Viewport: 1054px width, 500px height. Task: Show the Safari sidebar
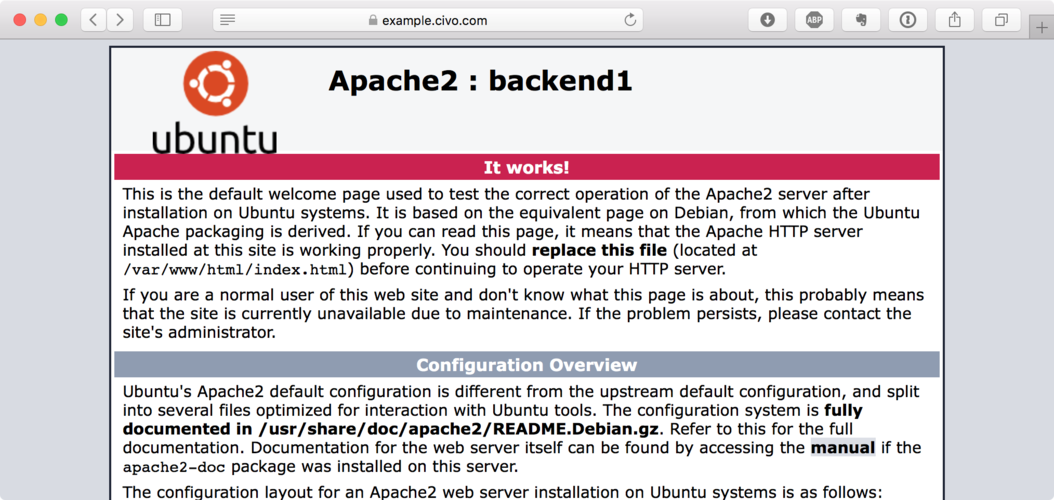pos(163,20)
